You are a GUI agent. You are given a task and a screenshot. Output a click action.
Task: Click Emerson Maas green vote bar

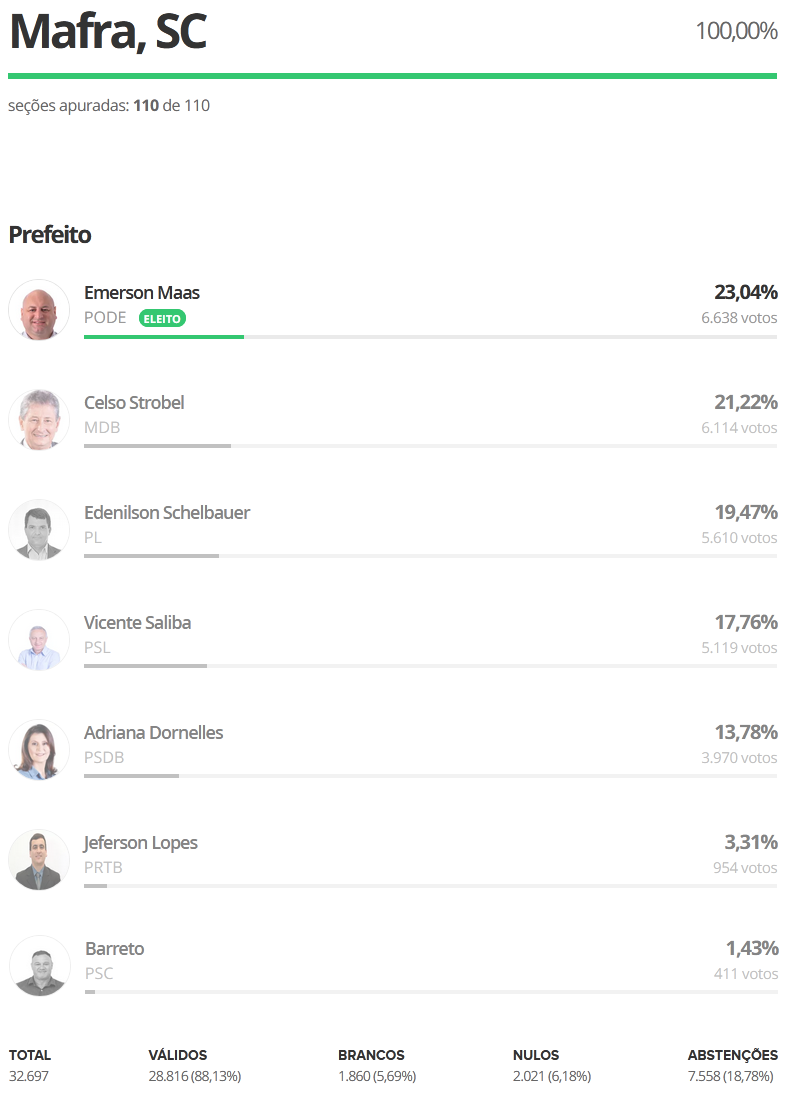coord(164,337)
